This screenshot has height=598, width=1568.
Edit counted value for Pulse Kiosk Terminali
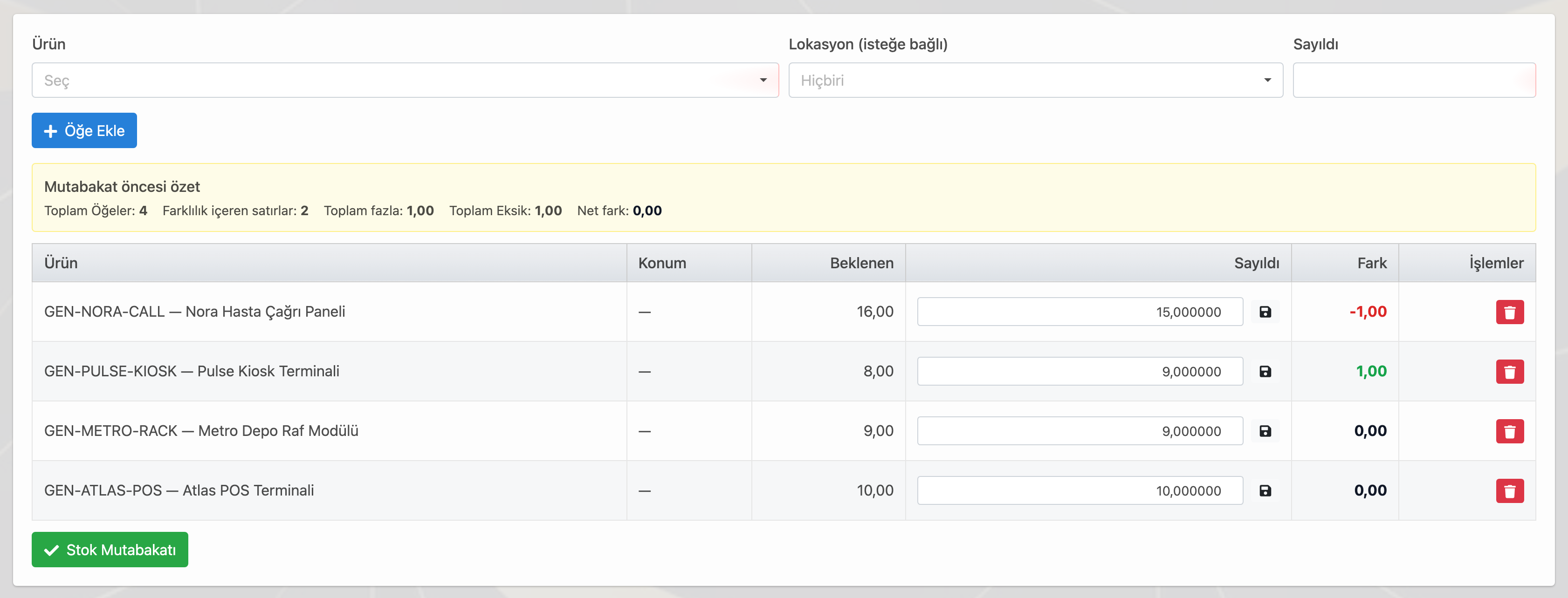click(x=1080, y=372)
